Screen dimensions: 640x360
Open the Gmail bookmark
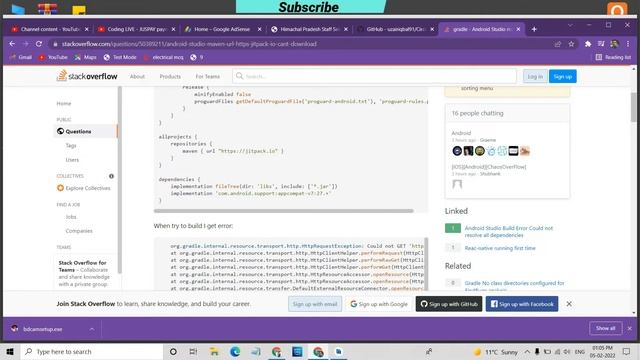[21, 57]
